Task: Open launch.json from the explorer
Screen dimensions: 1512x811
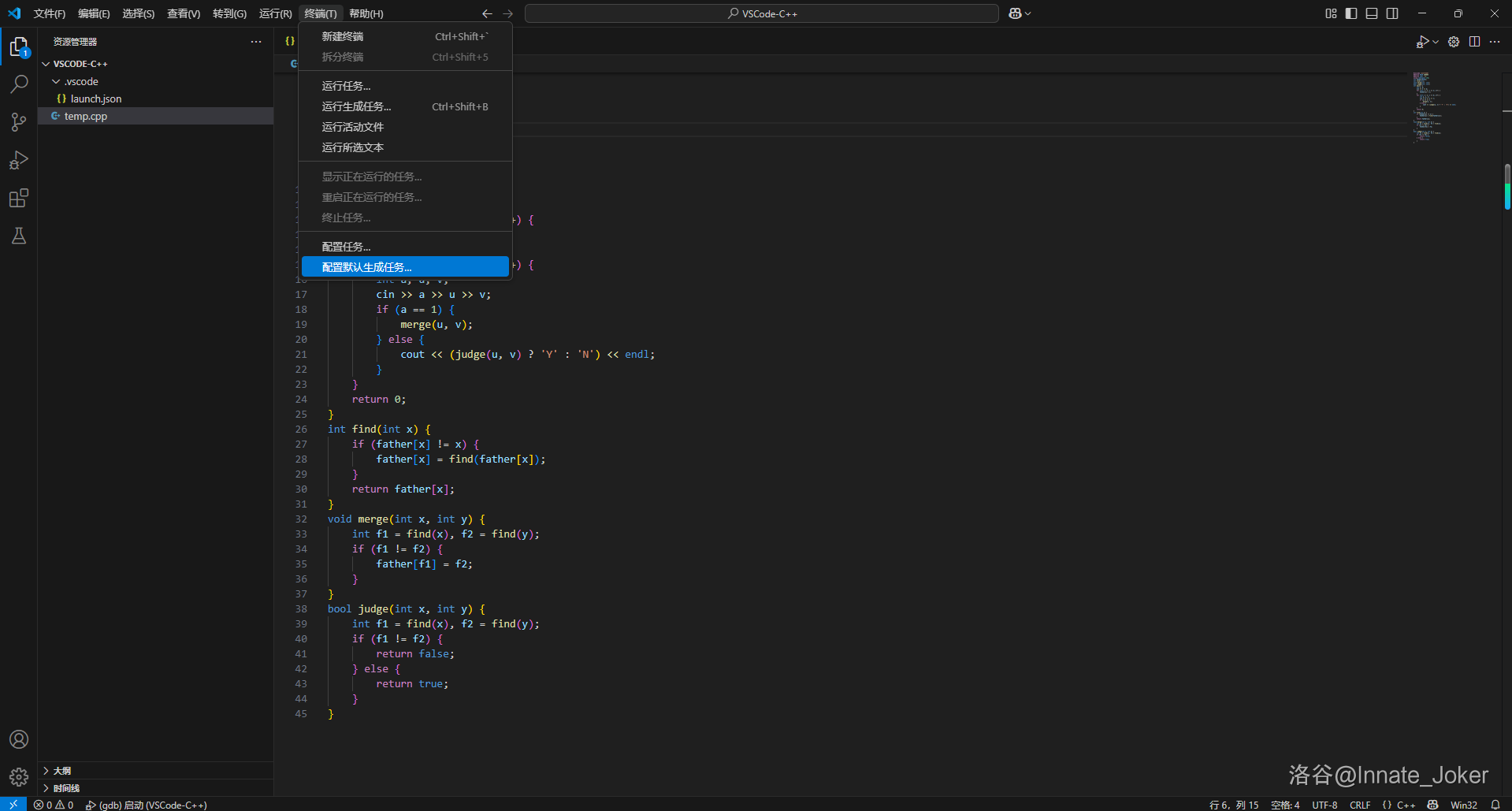Action: coord(94,98)
